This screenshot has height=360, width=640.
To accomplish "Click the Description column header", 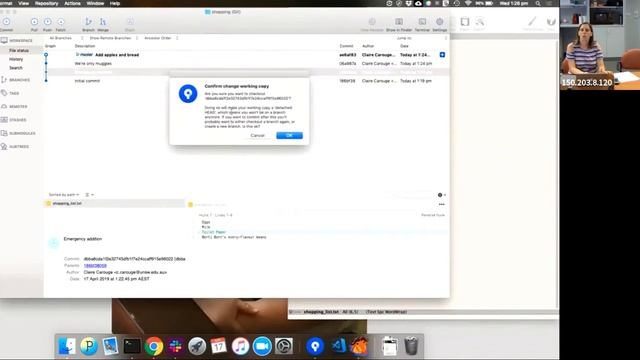I will click(85, 46).
